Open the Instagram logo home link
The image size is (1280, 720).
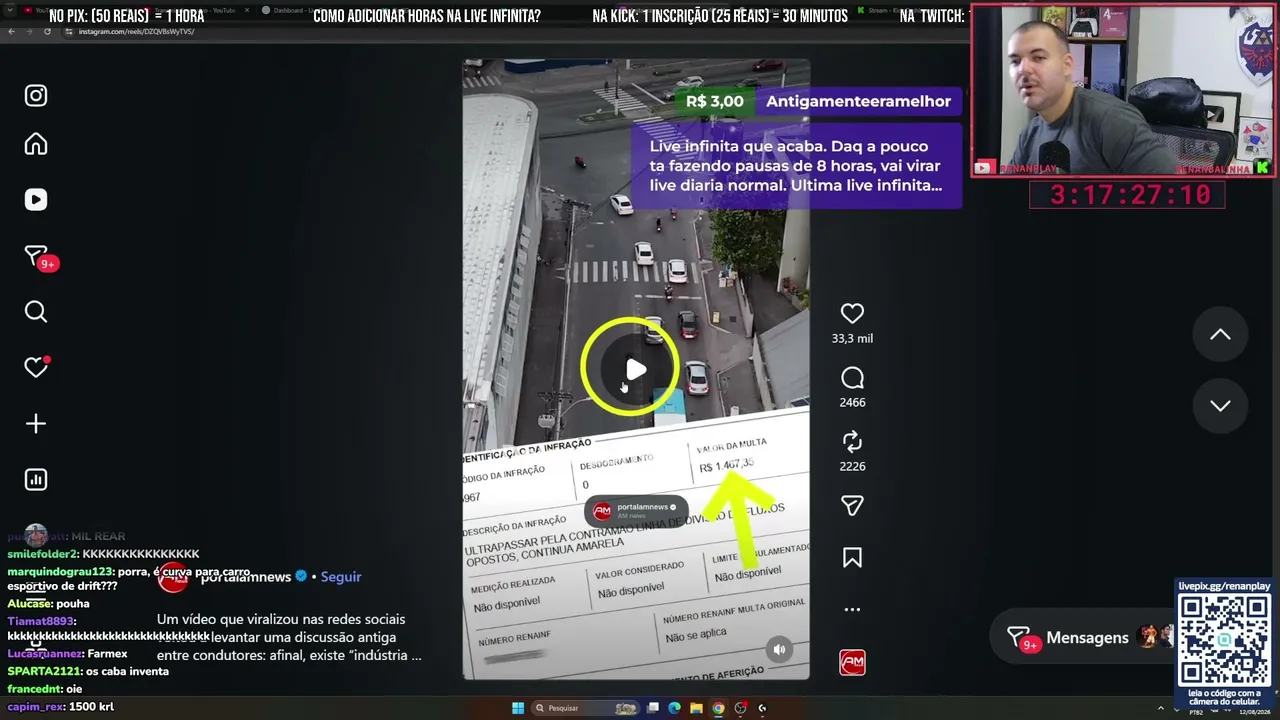36,96
